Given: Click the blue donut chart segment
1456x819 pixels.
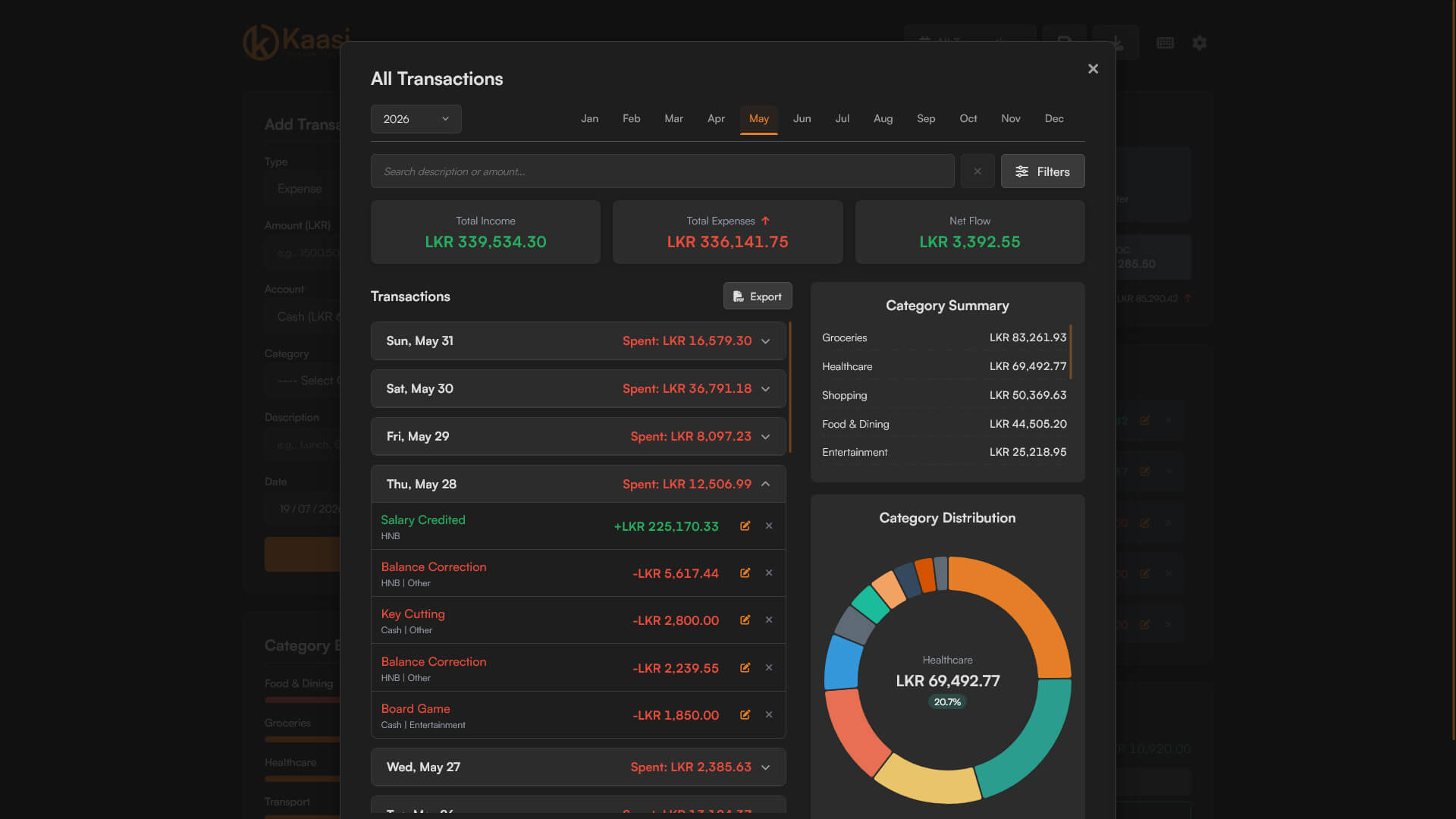Looking at the screenshot, I should pos(842,664).
